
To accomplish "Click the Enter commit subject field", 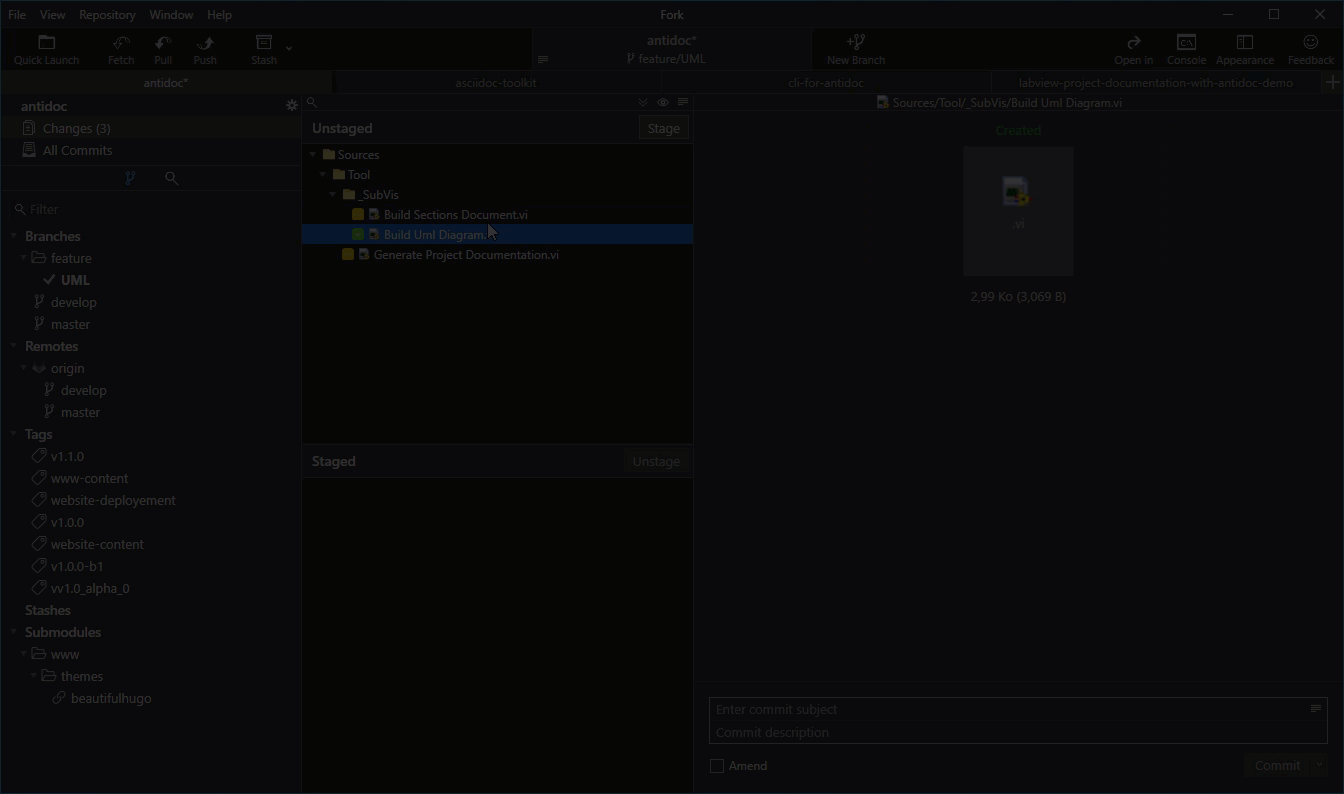I will [x=1008, y=709].
